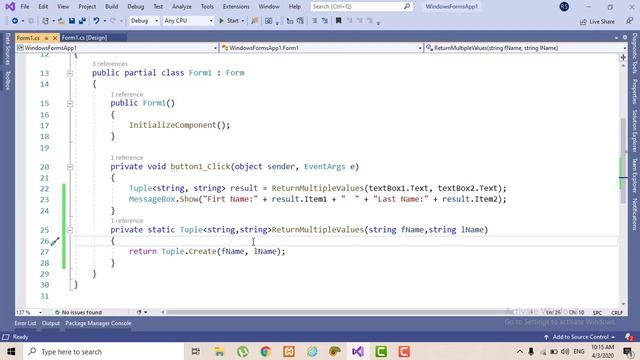Screen dimensions: 640x360
Task: Click the Search (Ctrl+Q) input box
Action: click(361, 7)
